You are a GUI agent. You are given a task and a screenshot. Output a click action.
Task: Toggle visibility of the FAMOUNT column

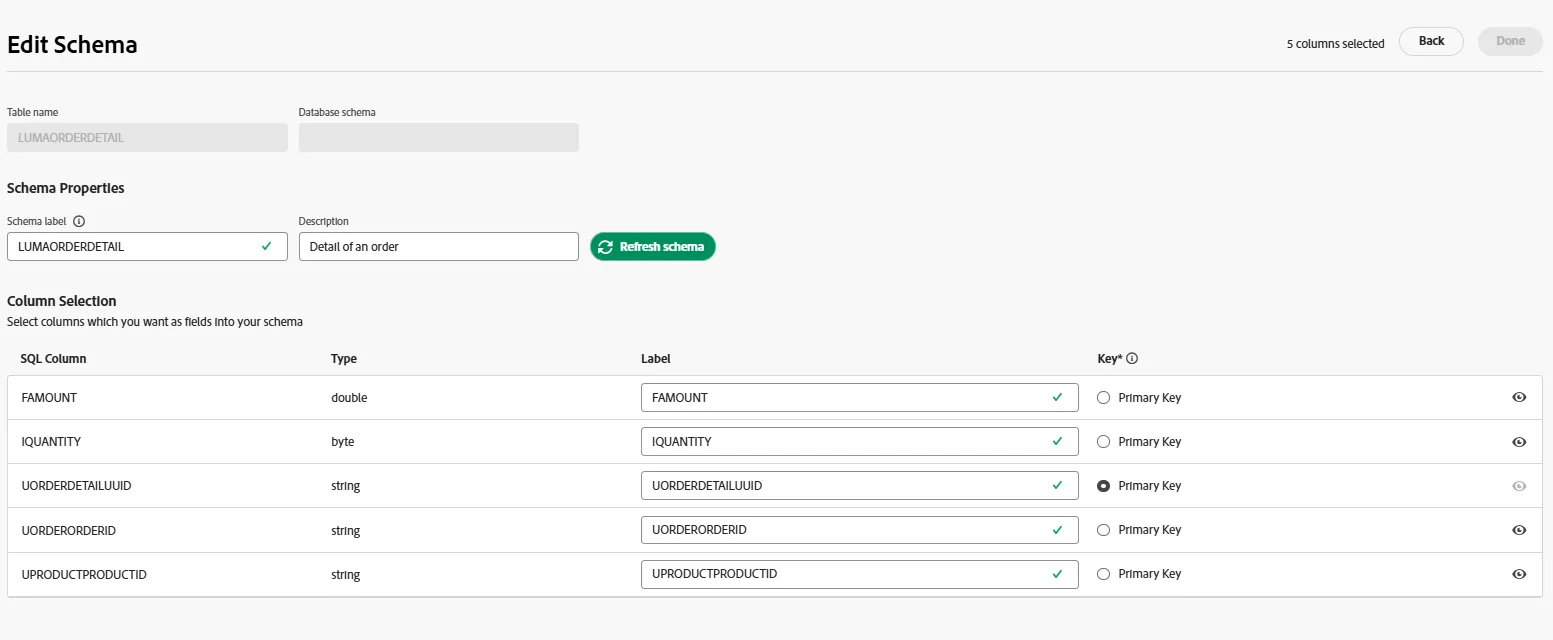coord(1519,398)
